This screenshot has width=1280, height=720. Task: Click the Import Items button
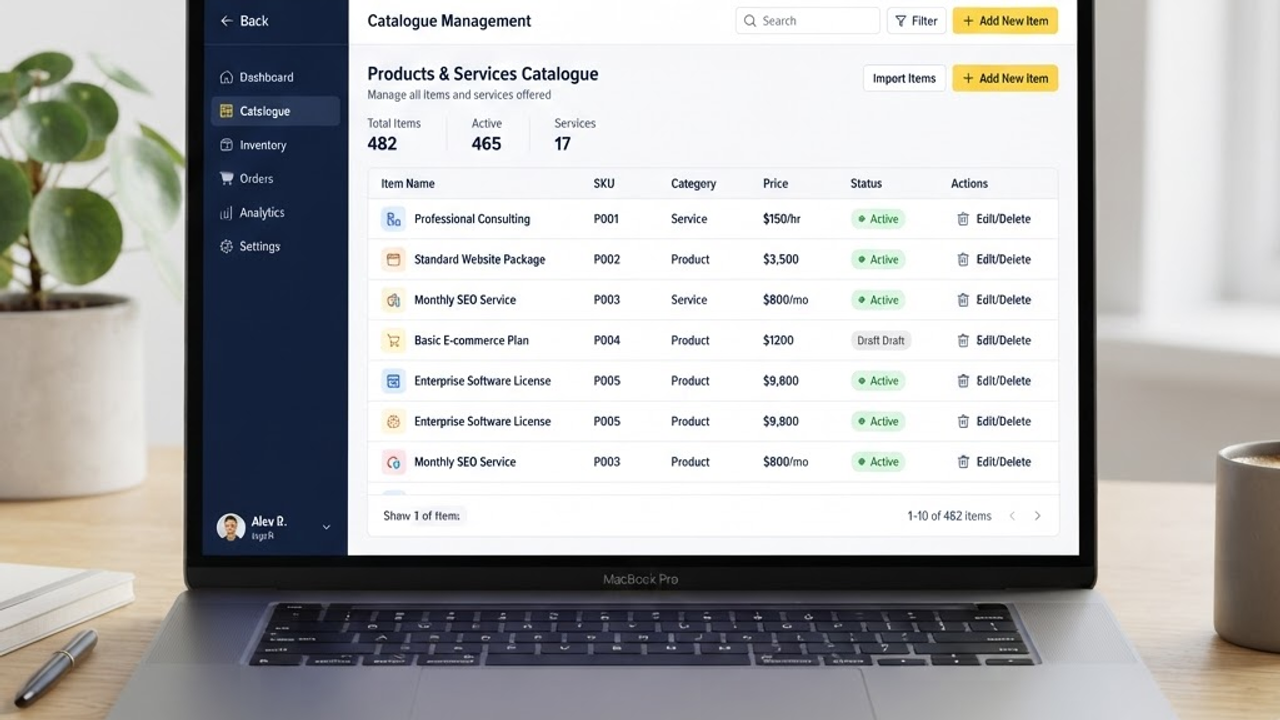pyautogui.click(x=904, y=78)
